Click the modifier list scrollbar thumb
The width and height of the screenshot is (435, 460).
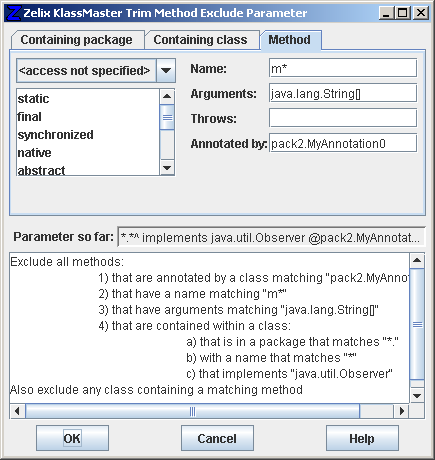click(x=167, y=117)
